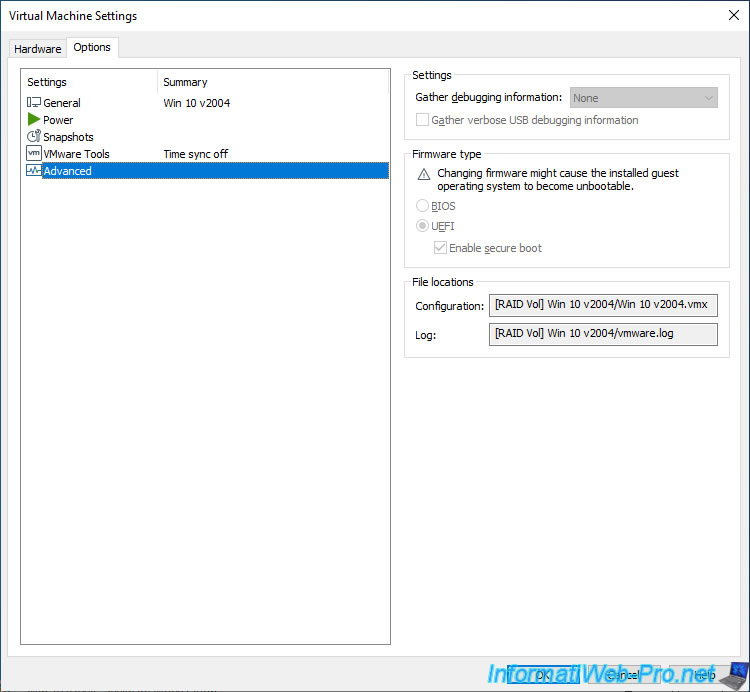Click the General settings monitor icon
Viewport: 750px width, 692px height.
[33, 102]
